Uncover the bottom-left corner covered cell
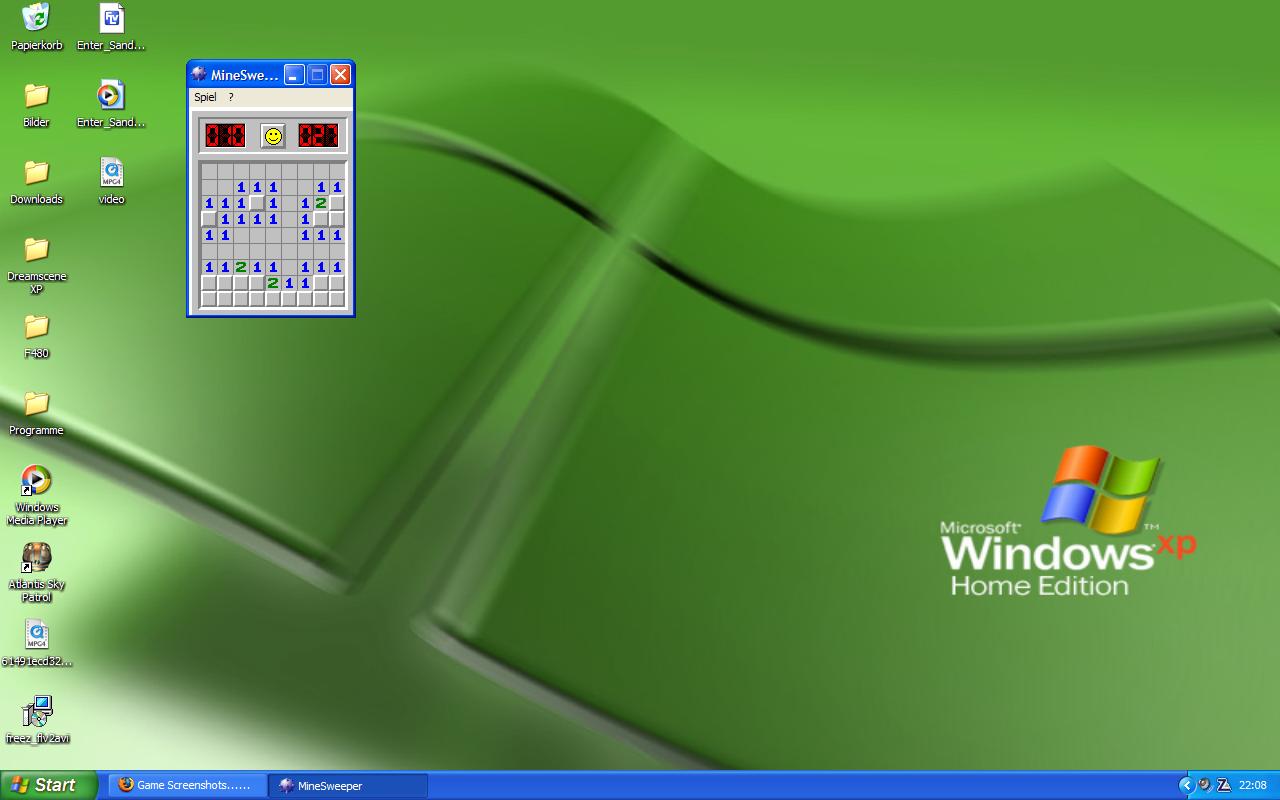This screenshot has width=1280, height=800. click(x=209, y=299)
